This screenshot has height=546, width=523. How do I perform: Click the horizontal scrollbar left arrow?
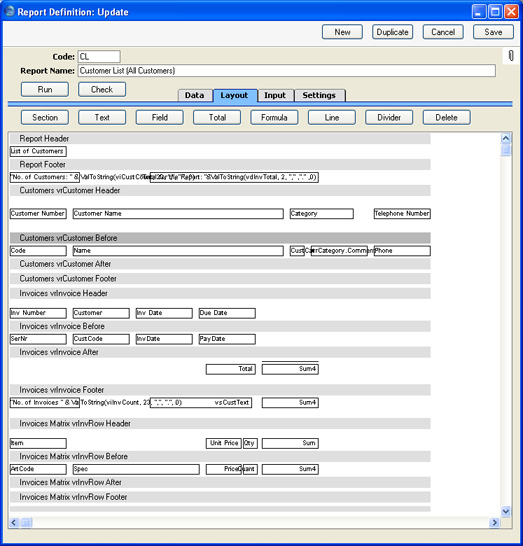(14, 522)
